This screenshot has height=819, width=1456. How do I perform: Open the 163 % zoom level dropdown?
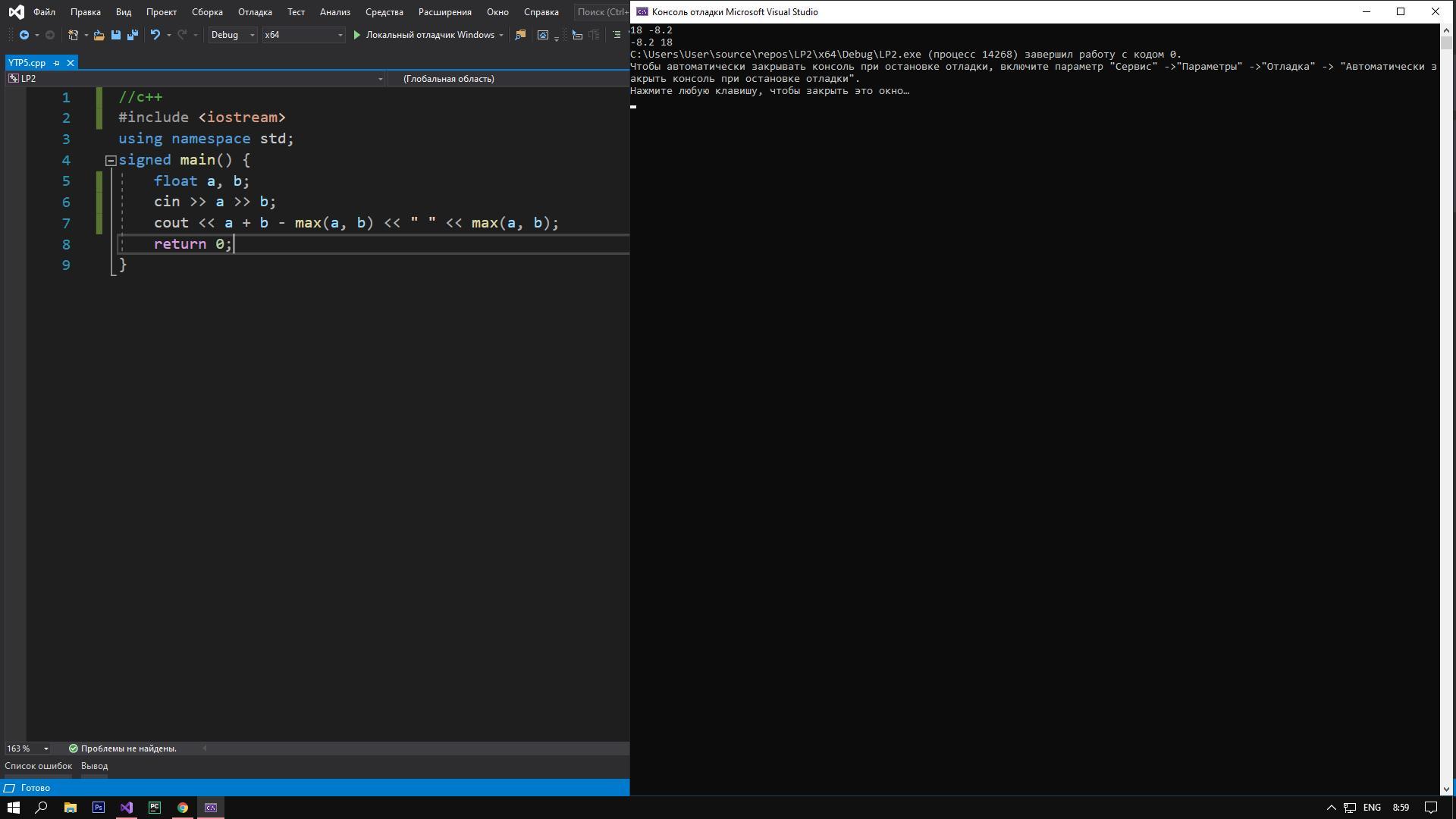tap(45, 748)
